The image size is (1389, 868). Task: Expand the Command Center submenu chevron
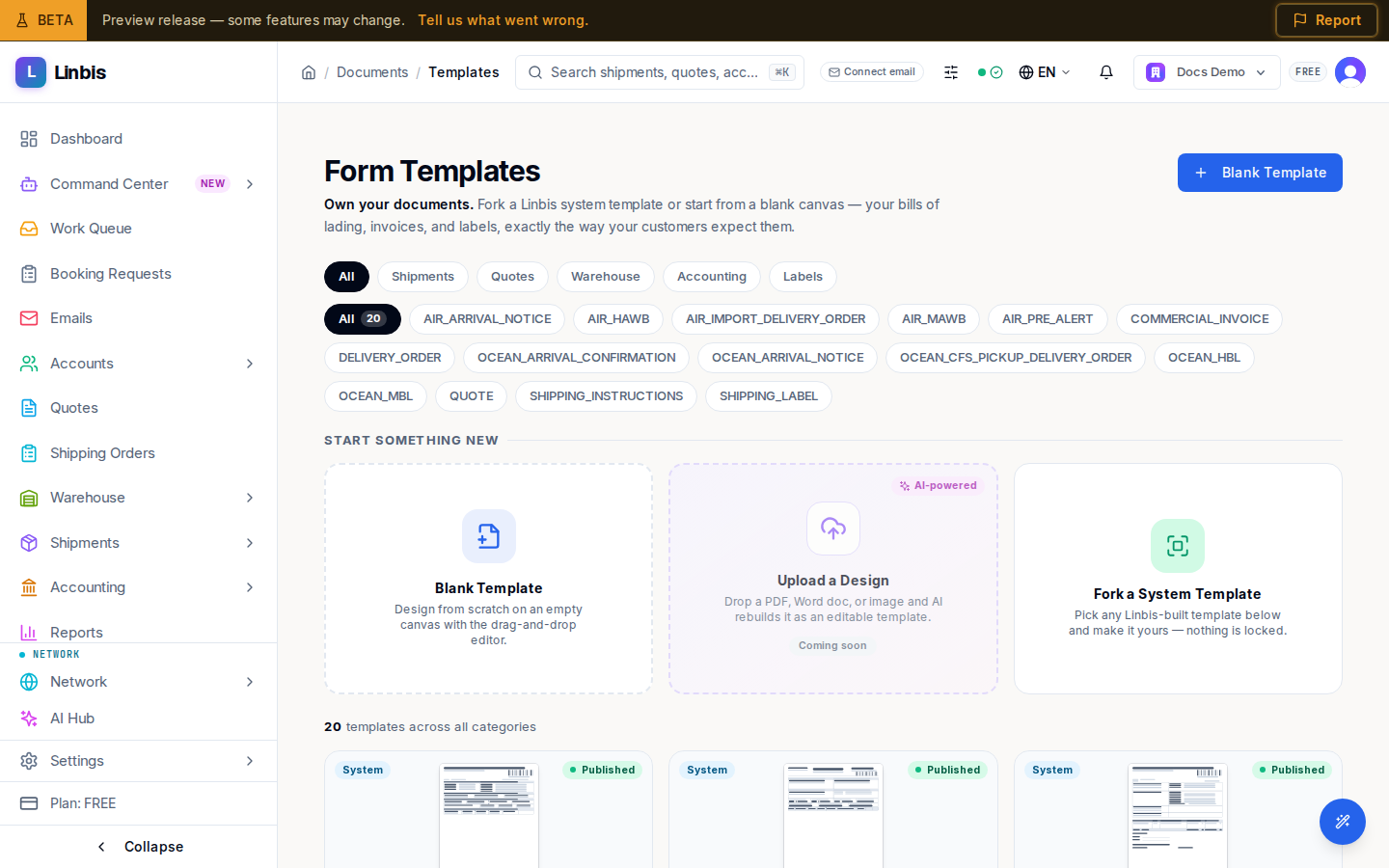tap(250, 184)
